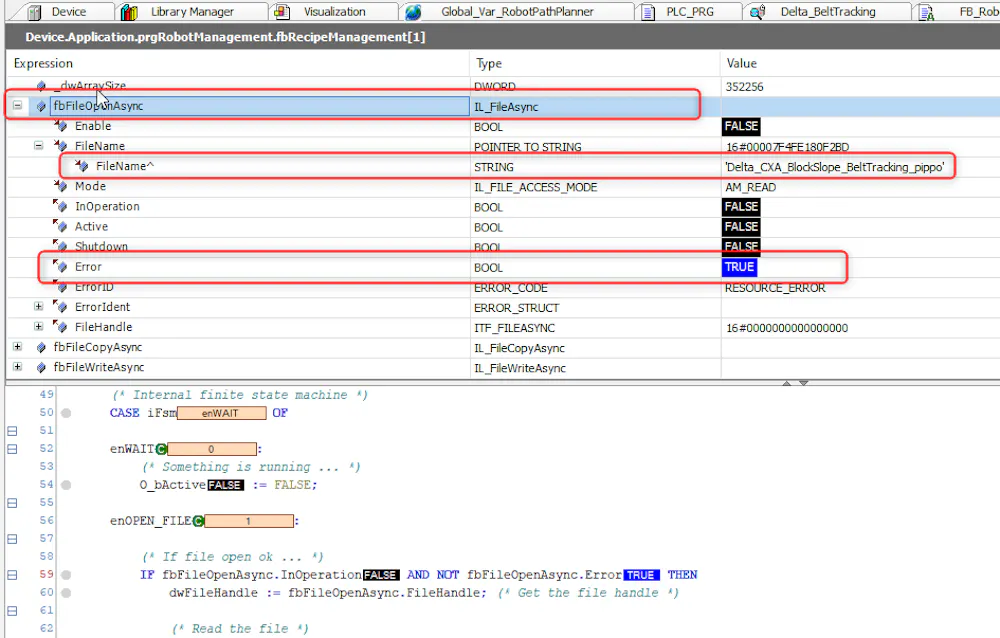Switch to the Visualization tab
This screenshot has height=638, width=1000.
[x=333, y=11]
